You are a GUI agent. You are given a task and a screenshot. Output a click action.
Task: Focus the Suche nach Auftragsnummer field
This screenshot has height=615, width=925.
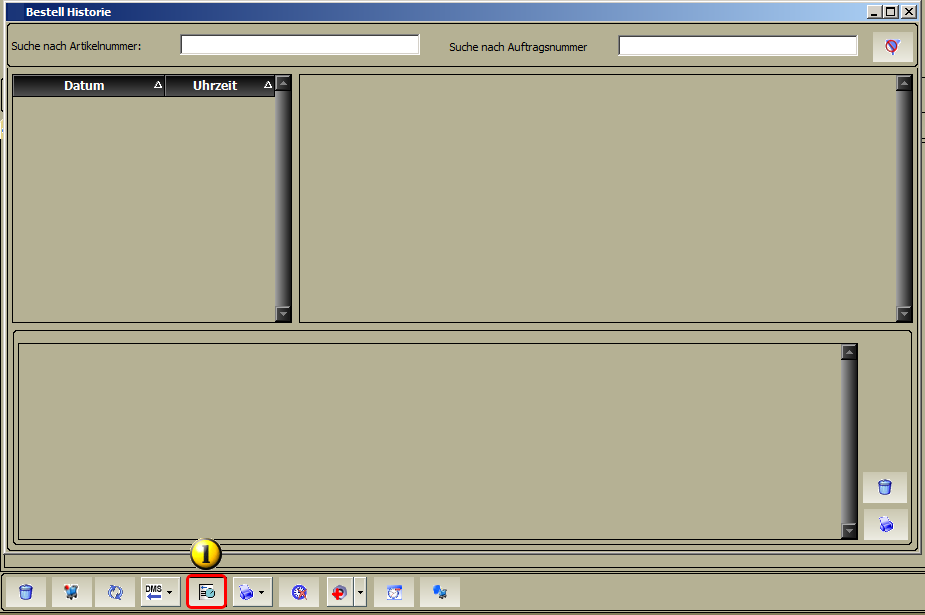click(x=737, y=45)
